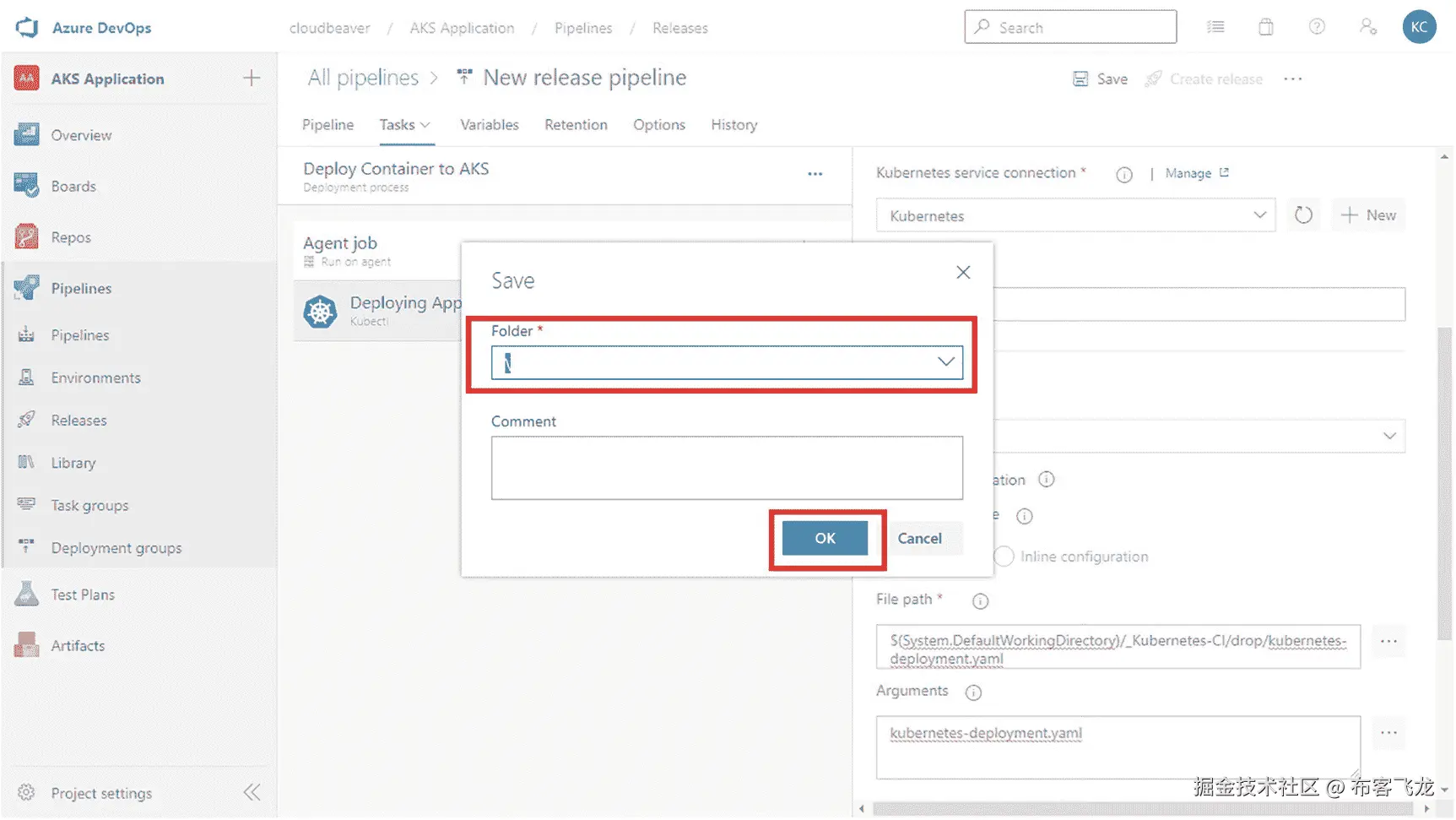The image size is (1456, 820).
Task: Switch to the Options tab
Action: coord(659,125)
